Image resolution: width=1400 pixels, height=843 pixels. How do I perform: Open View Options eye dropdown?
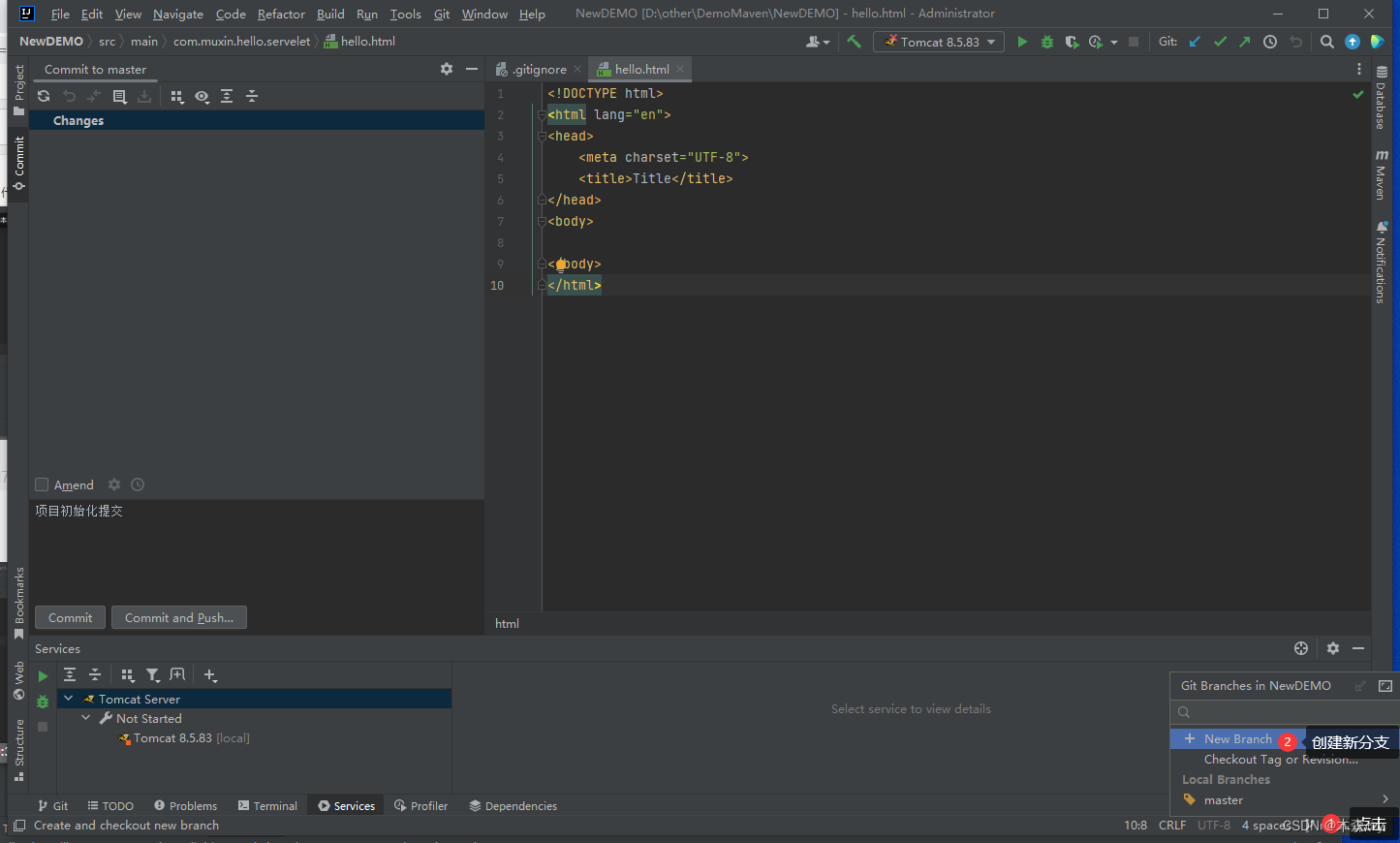[x=202, y=96]
